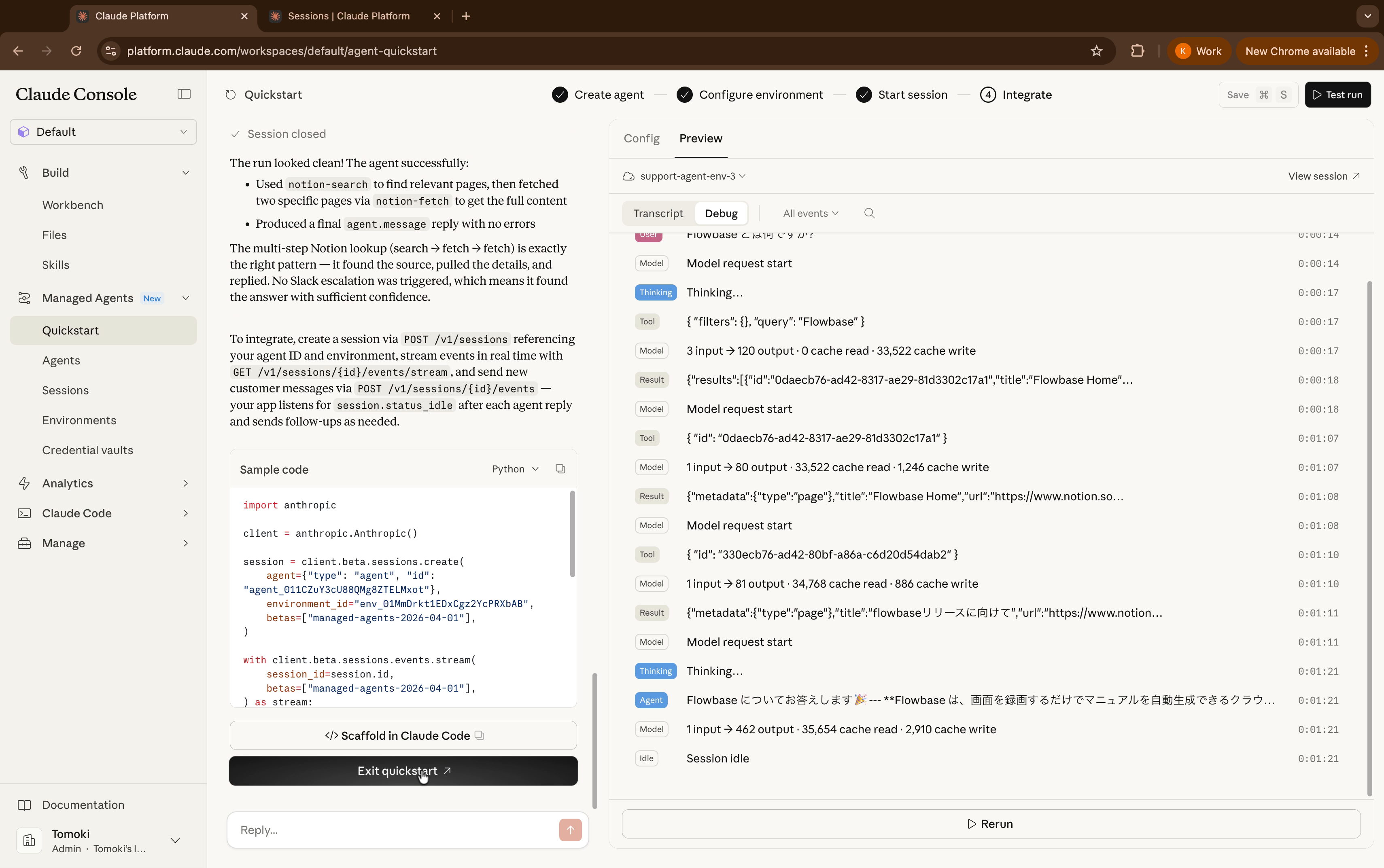The width and height of the screenshot is (1384, 868).
Task: Click the Create agent checkmark step
Action: pos(560,95)
